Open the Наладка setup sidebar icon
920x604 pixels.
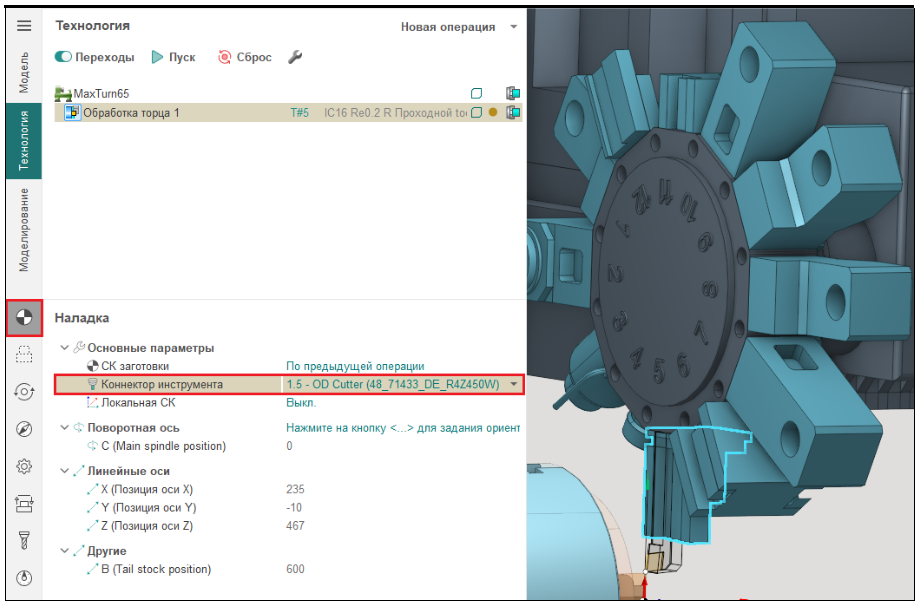[25, 319]
